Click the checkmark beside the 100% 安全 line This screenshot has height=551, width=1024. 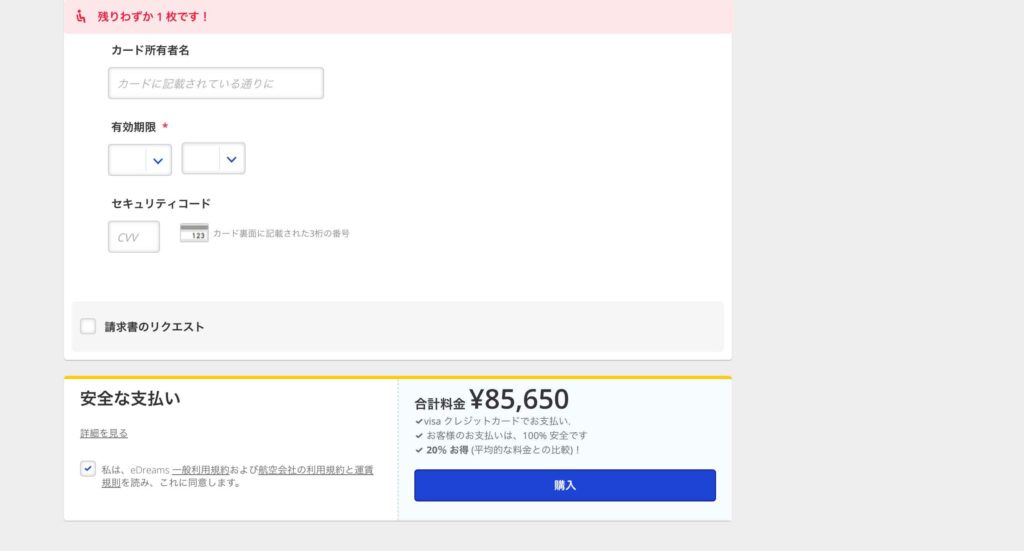[419, 436]
